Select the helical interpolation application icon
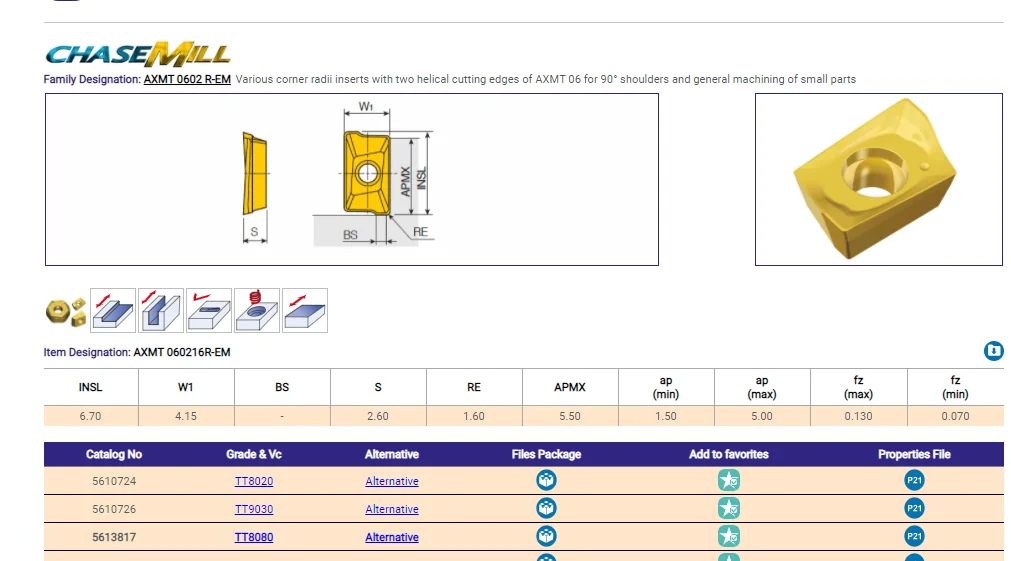This screenshot has height=561, width=1011. coord(257,311)
